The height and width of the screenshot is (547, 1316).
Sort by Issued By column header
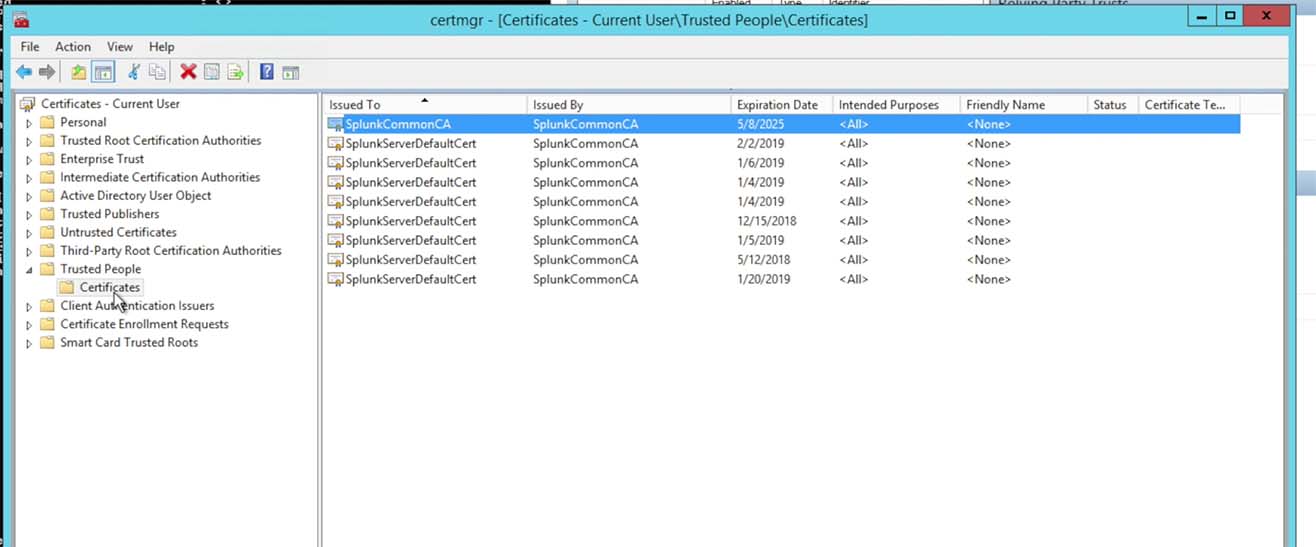558,105
